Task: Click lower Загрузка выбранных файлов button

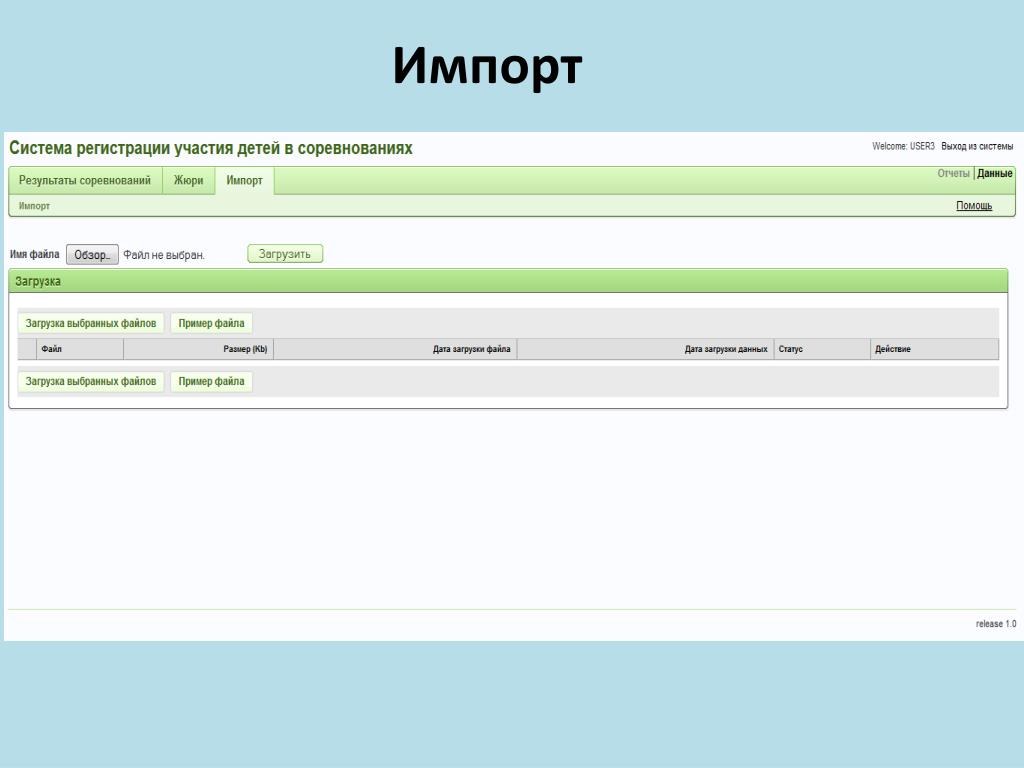Action: click(91, 381)
